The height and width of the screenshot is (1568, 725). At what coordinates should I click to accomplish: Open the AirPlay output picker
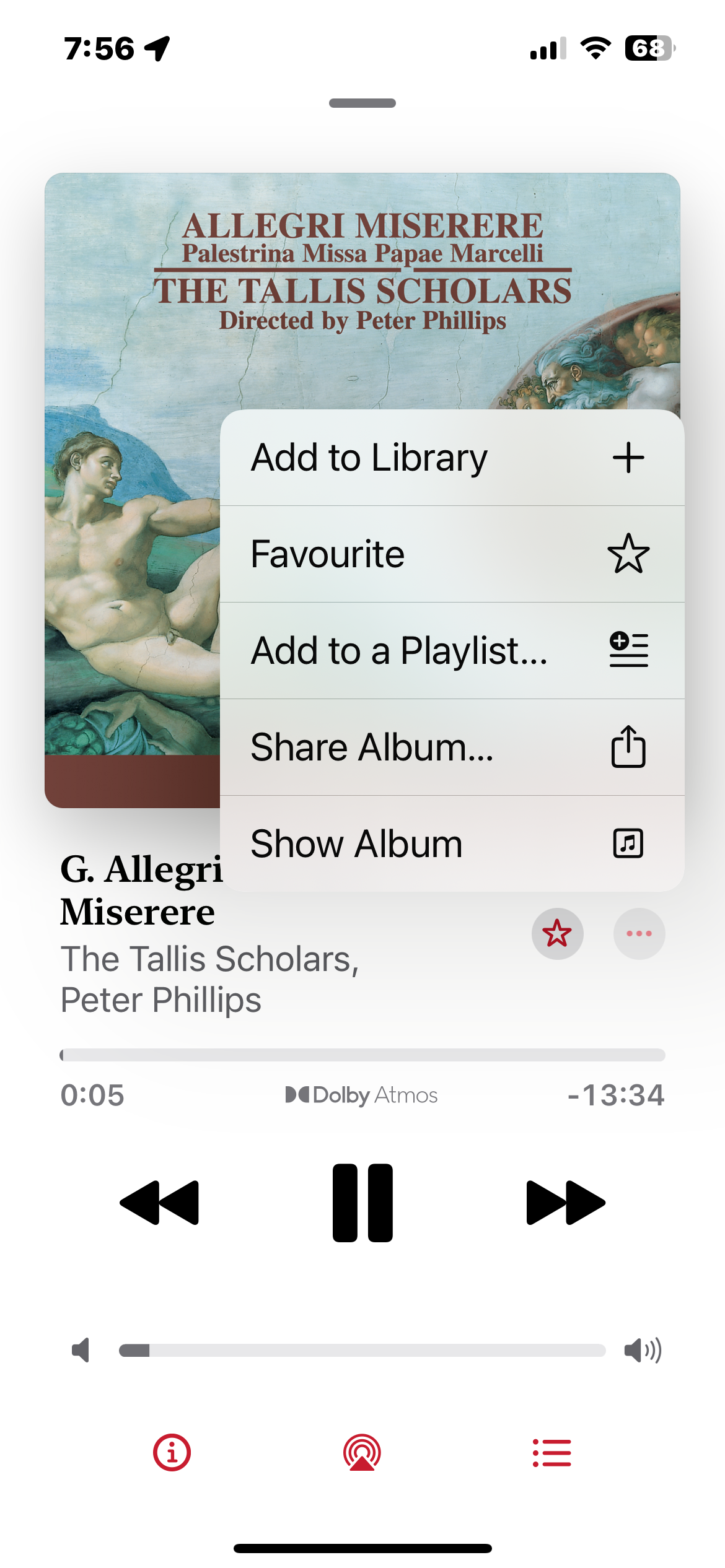pyautogui.click(x=362, y=1452)
